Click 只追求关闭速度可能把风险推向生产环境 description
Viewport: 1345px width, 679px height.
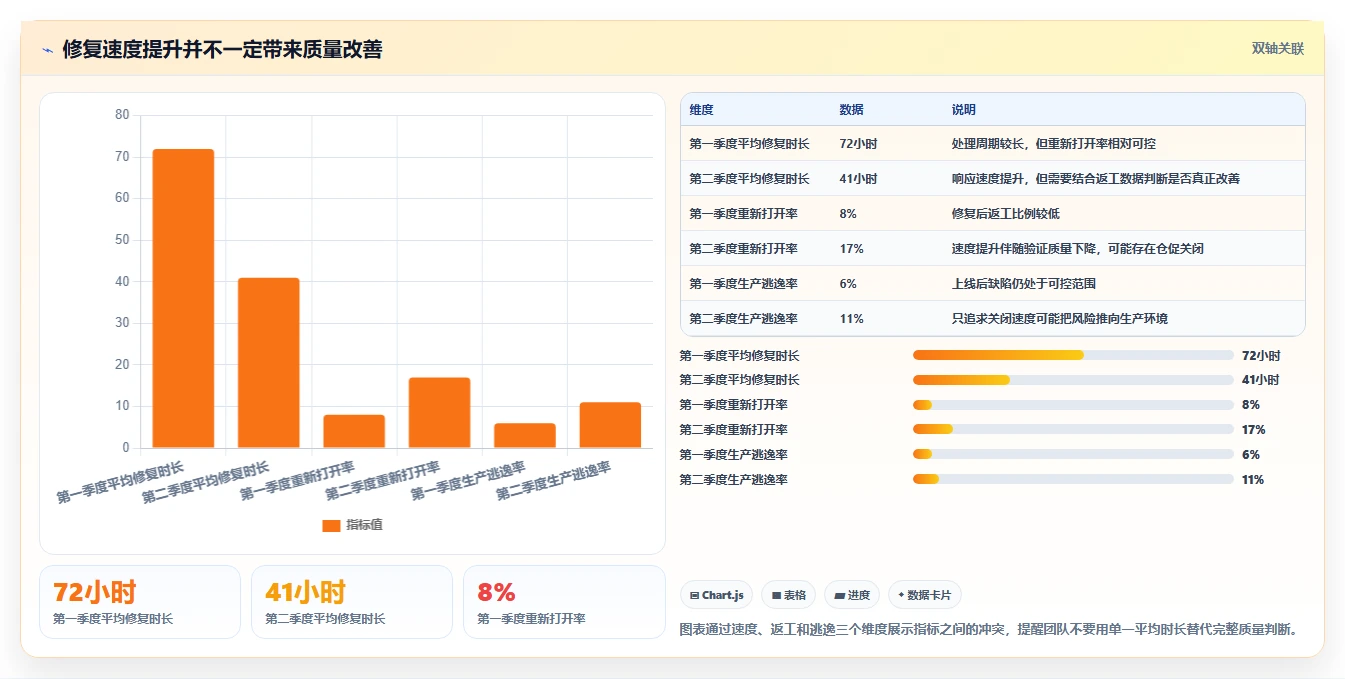[1060, 319]
